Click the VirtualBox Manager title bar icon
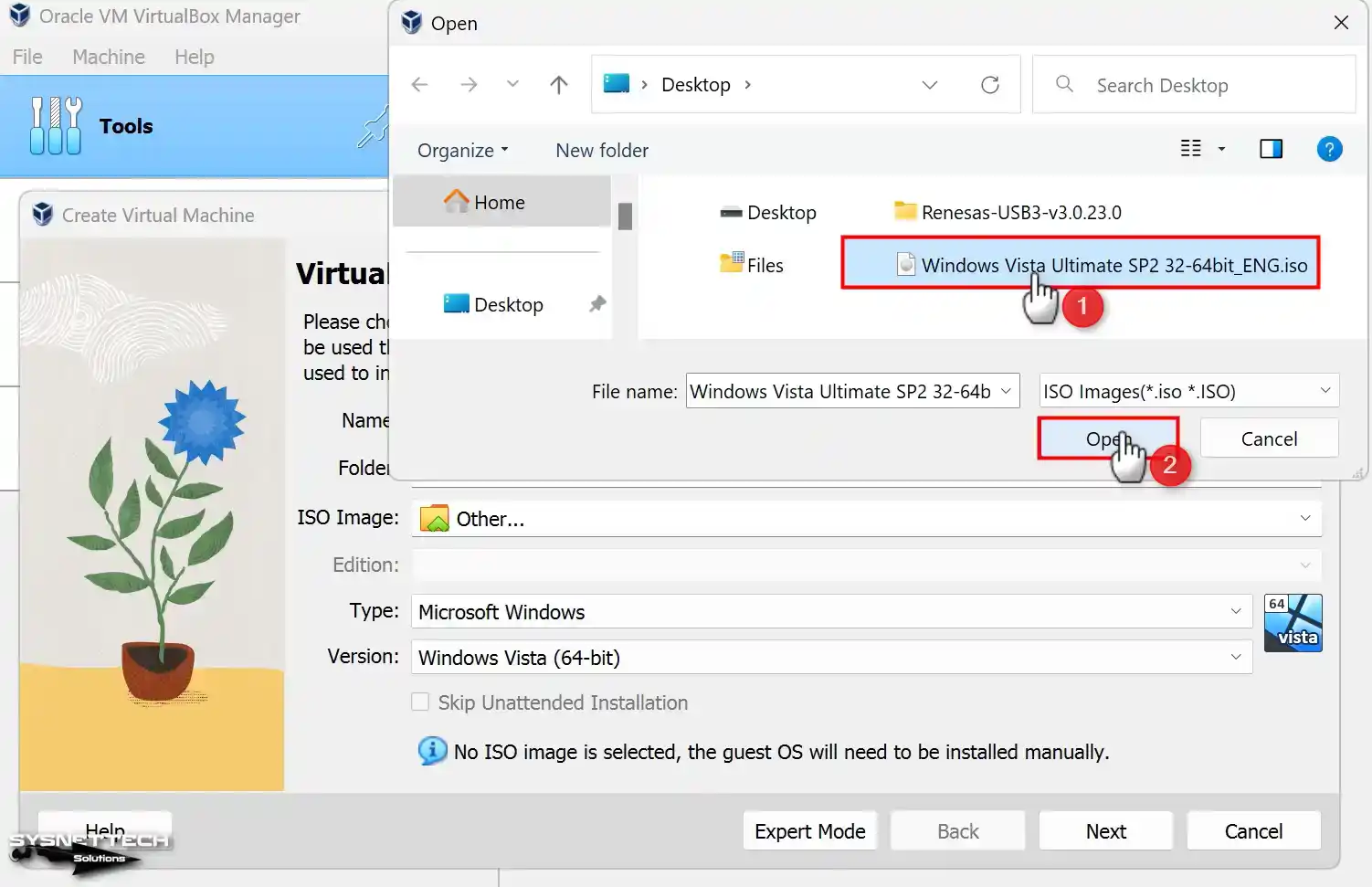Screen dimensions: 1372x887 click(x=19, y=16)
